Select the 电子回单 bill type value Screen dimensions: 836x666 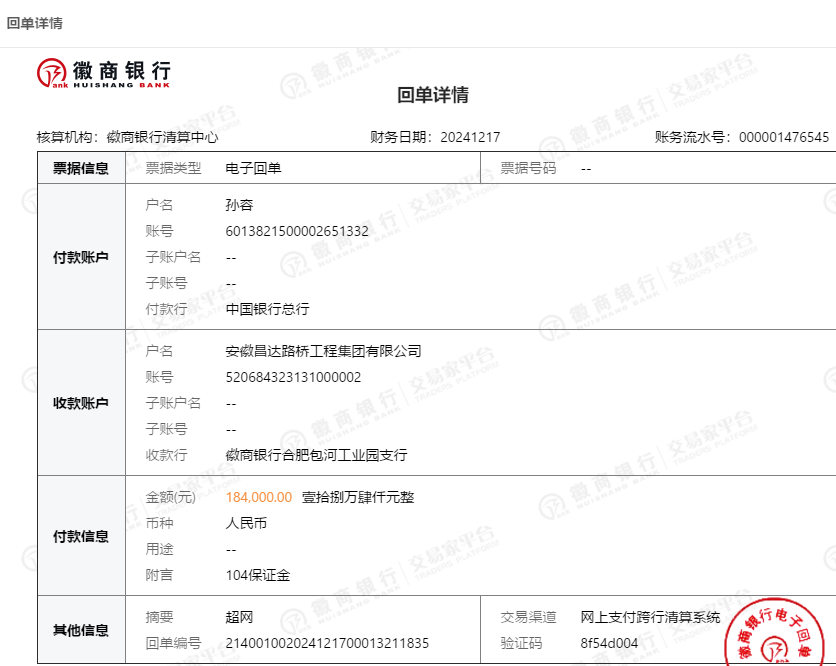pyautogui.click(x=254, y=169)
